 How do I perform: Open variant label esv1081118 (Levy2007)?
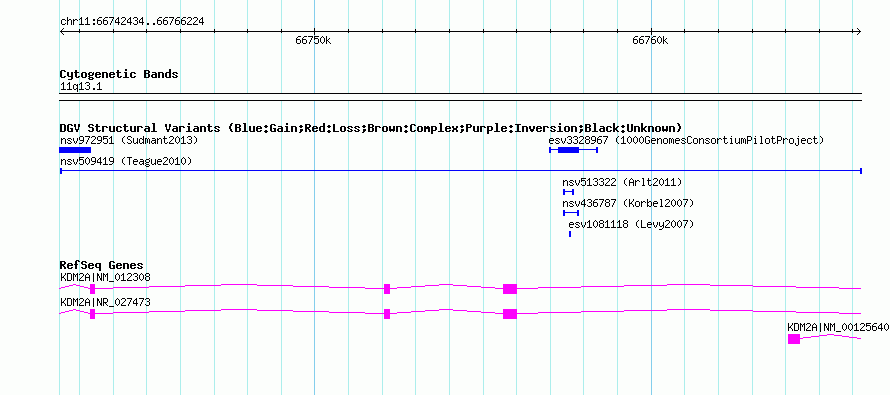click(x=631, y=224)
